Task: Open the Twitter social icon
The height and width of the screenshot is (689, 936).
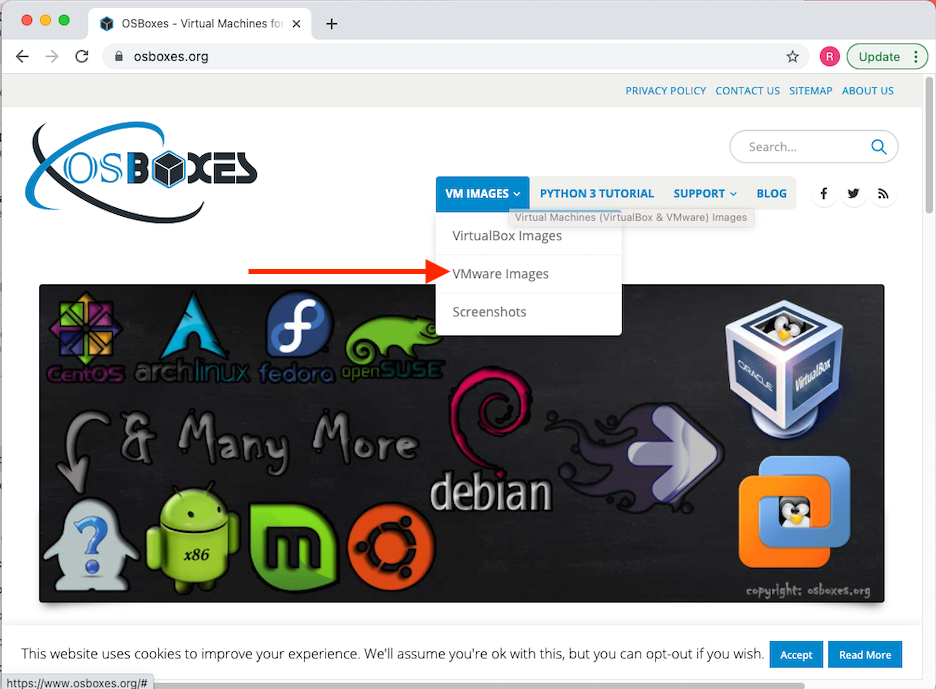Action: [853, 194]
